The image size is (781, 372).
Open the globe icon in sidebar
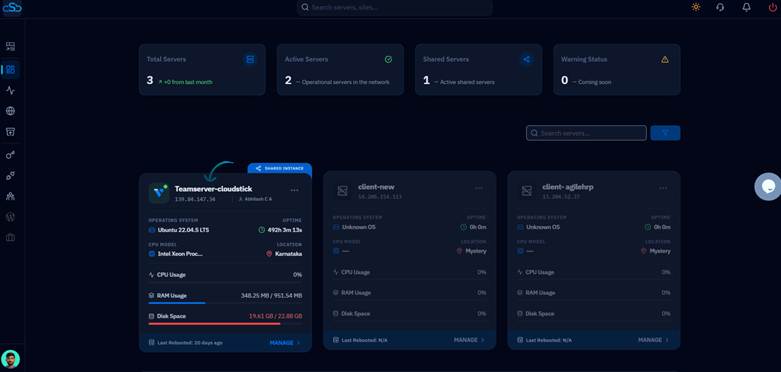coord(10,111)
